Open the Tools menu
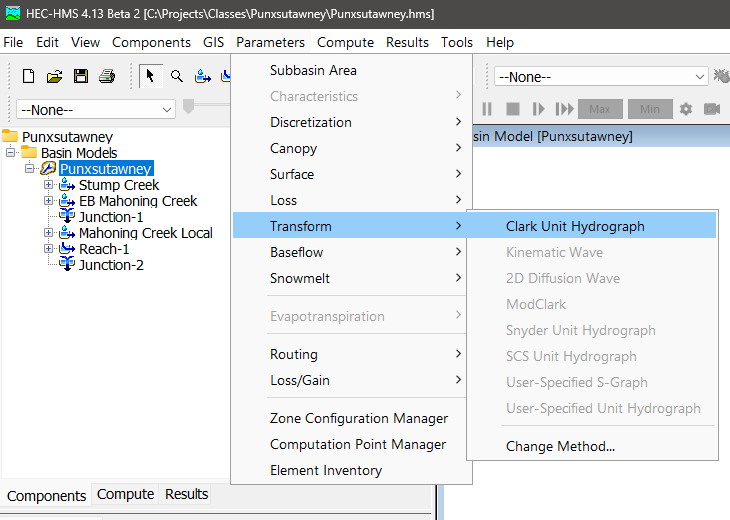The height and width of the screenshot is (520, 730). (457, 42)
